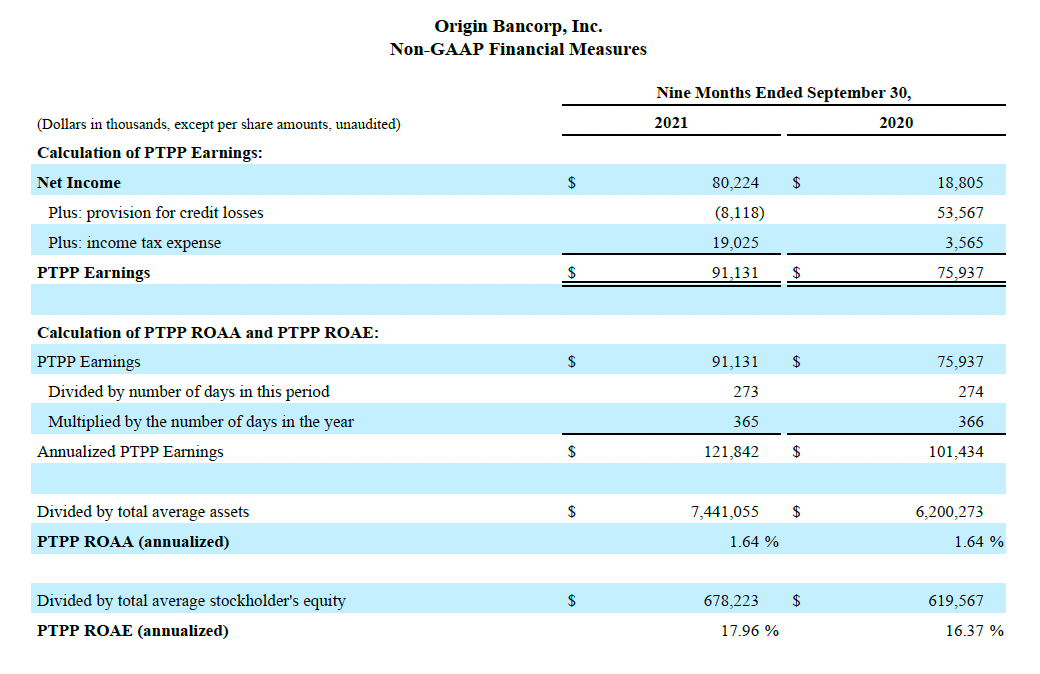
Task: Click the days-in-period value 274
Action: pyautogui.click(x=970, y=392)
